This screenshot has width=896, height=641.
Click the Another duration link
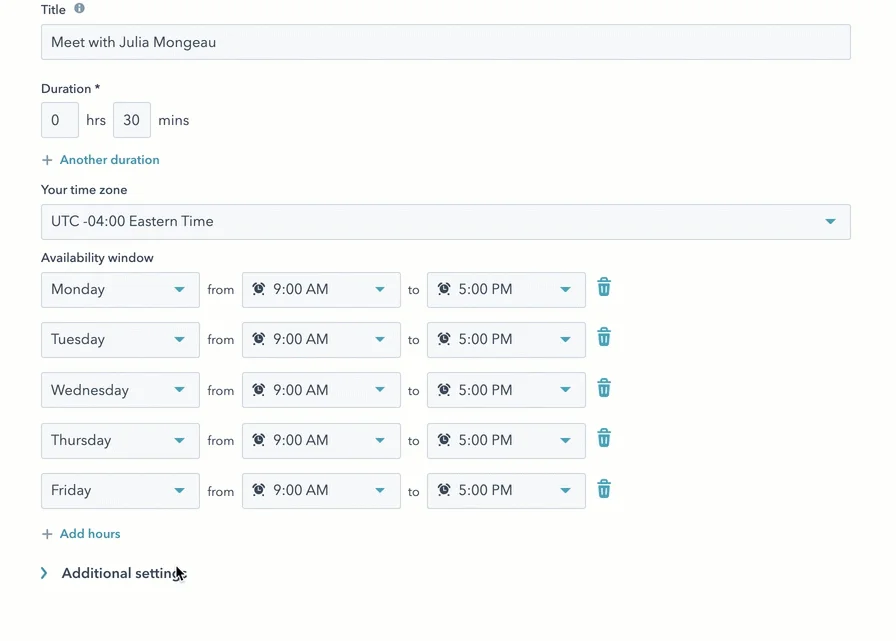[x=110, y=160]
